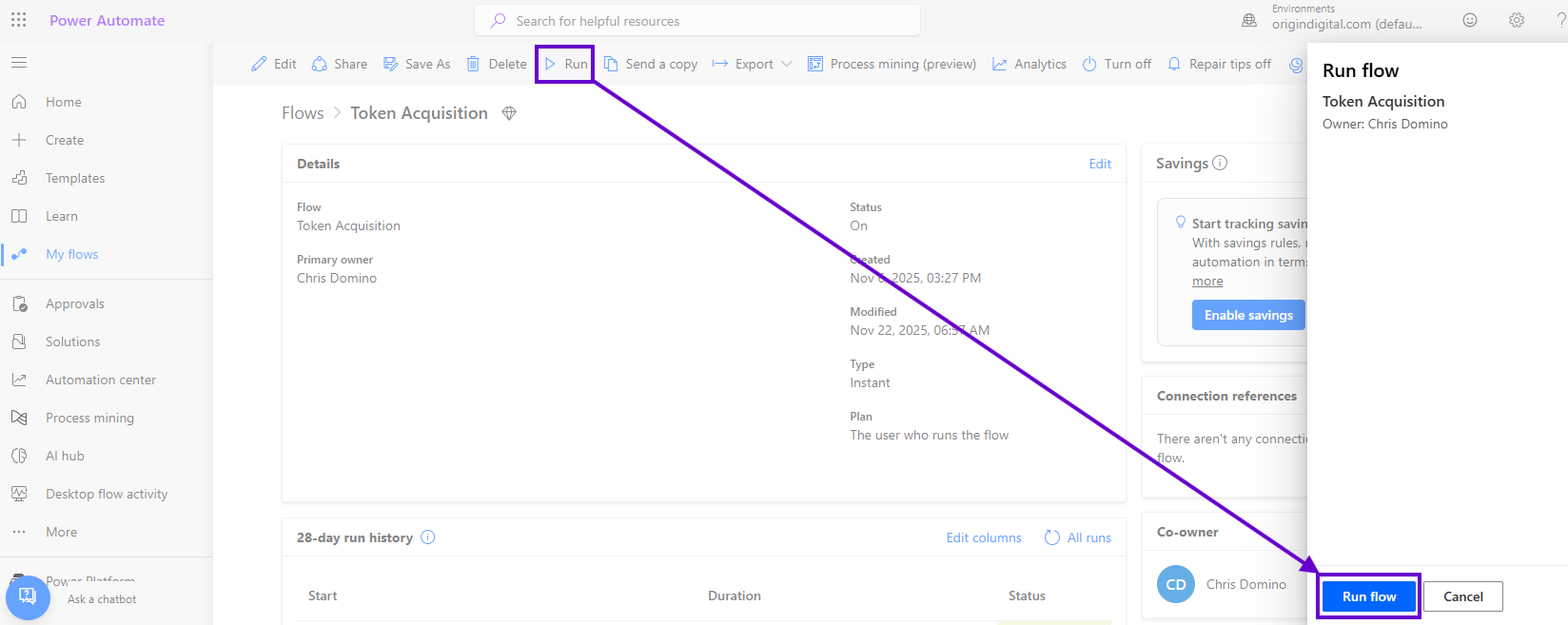1568x625 pixels.
Task: Collapse the left navigation hamburger menu
Action: click(19, 63)
